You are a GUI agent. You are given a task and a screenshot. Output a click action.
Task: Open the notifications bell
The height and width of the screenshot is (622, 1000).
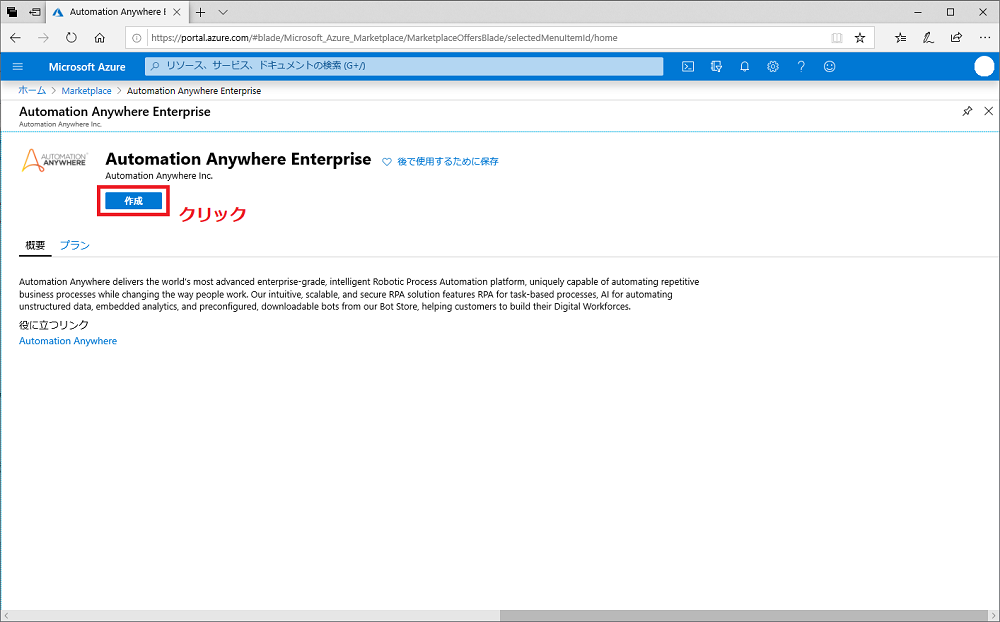point(744,66)
